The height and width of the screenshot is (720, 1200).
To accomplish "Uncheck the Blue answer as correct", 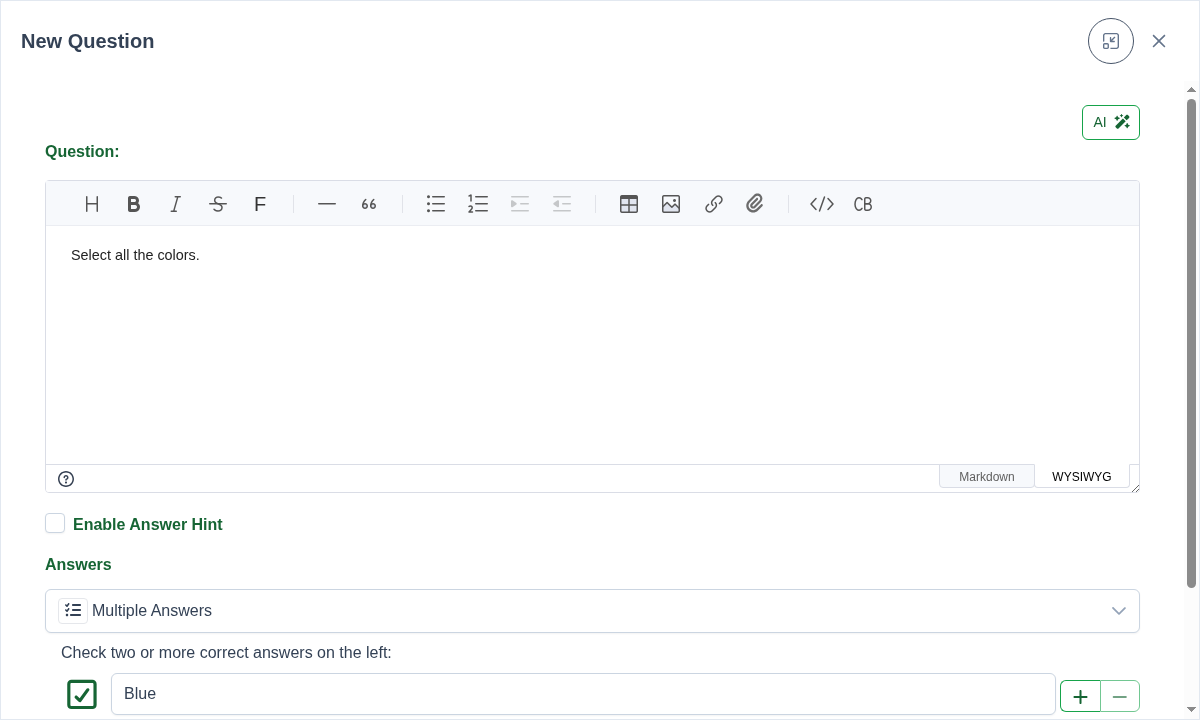I will coord(82,694).
